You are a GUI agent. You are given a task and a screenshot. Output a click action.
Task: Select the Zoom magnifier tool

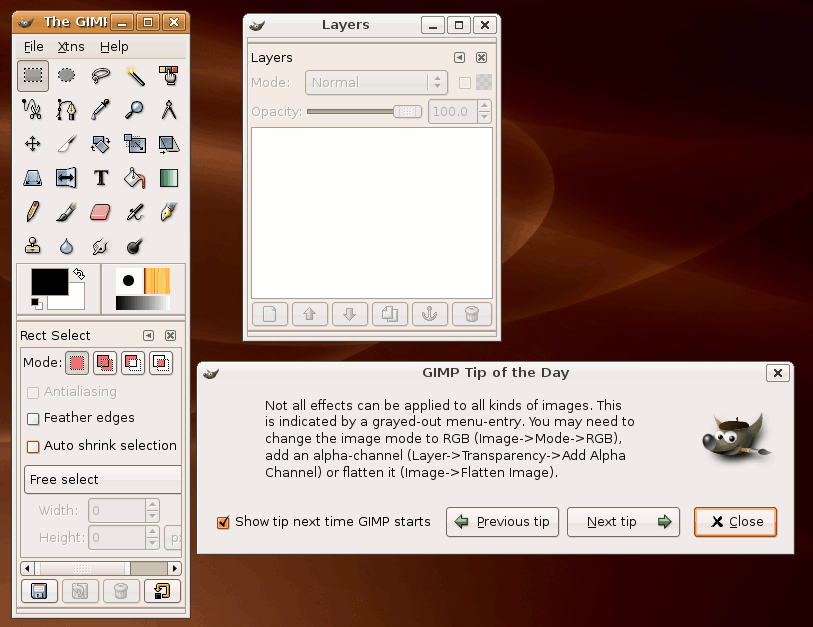click(x=134, y=109)
